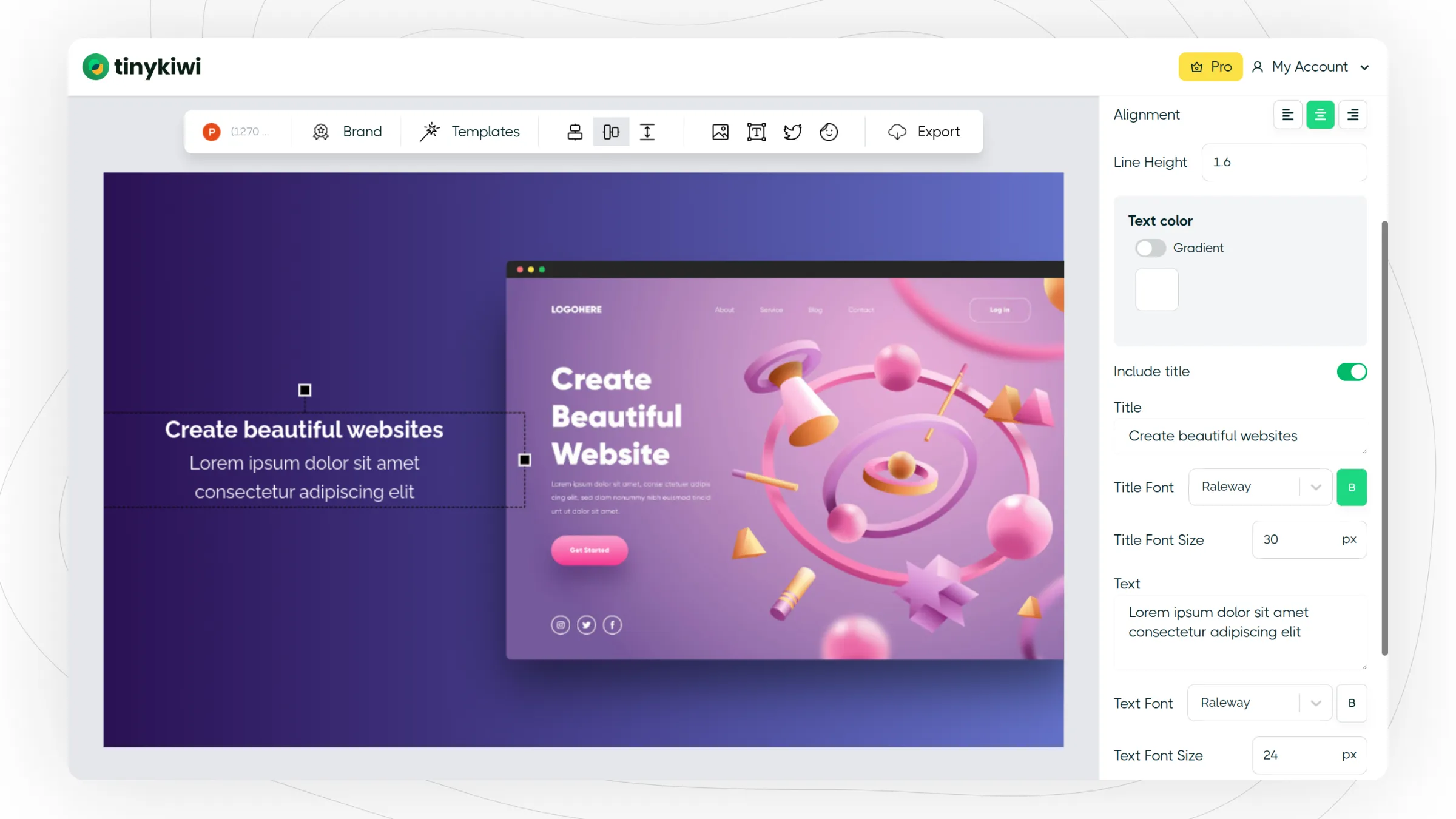Select the vertical spacing layout icon
Screen dimensions: 1456x819
647,132
